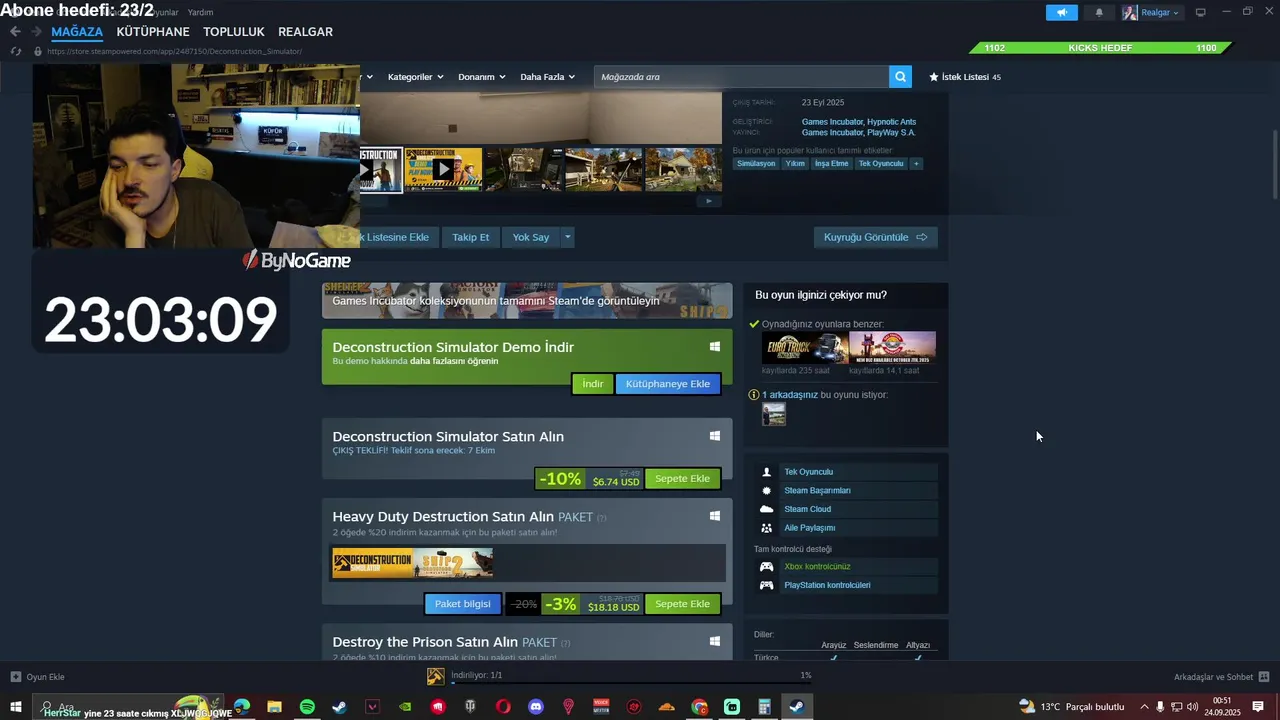Go back using the Steam back arrow
Screen dimensions: 1280x720
pos(15,32)
